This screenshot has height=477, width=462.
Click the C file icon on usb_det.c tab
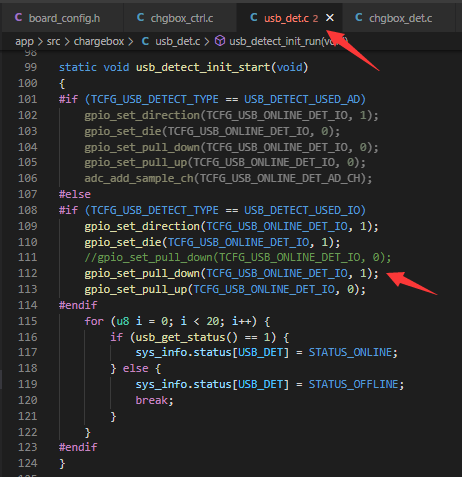click(254, 17)
